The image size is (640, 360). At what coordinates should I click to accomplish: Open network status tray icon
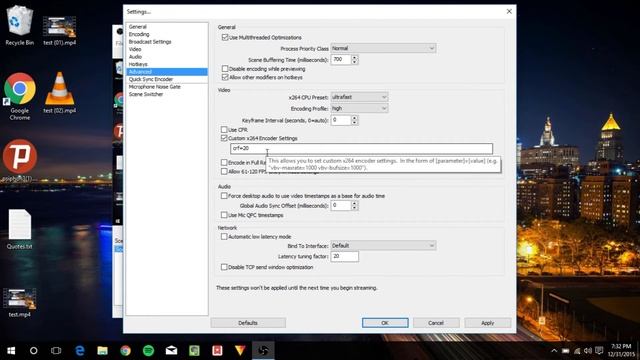click(x=577, y=351)
